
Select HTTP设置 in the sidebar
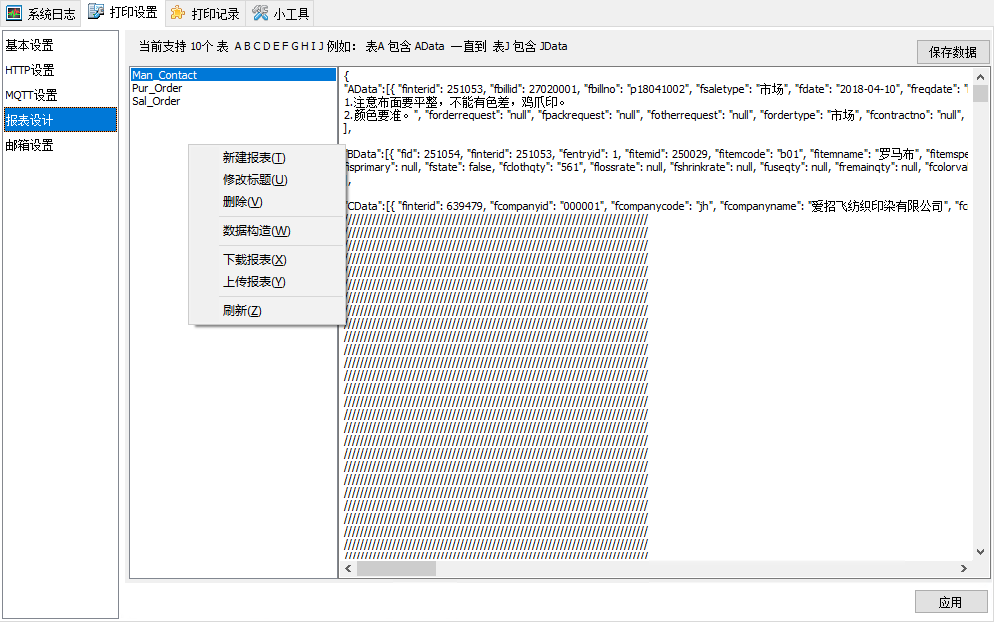tap(60, 70)
